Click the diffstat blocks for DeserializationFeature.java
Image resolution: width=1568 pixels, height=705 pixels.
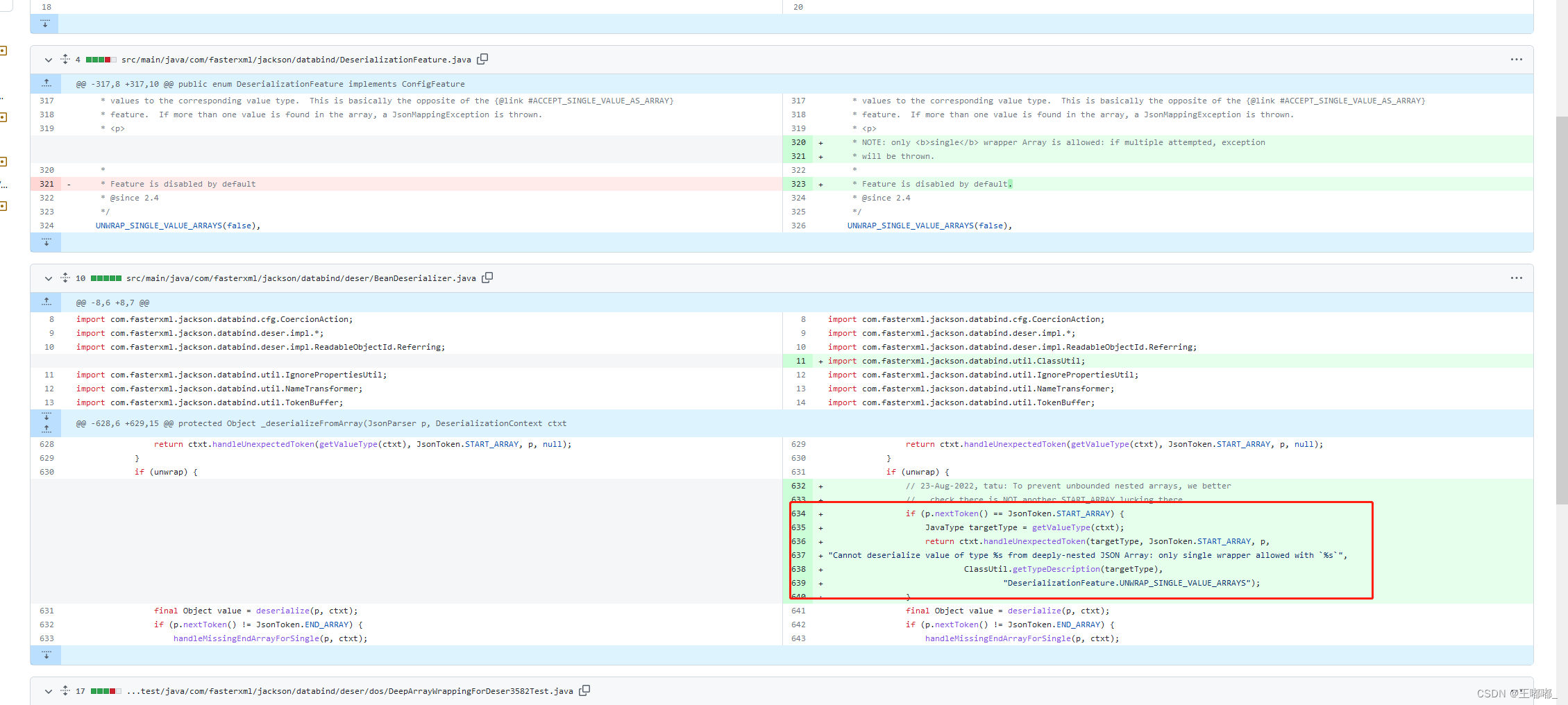101,60
